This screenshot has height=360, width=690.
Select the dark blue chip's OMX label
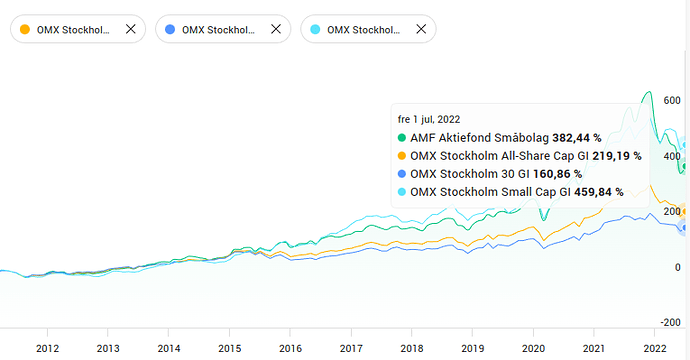coord(218,30)
